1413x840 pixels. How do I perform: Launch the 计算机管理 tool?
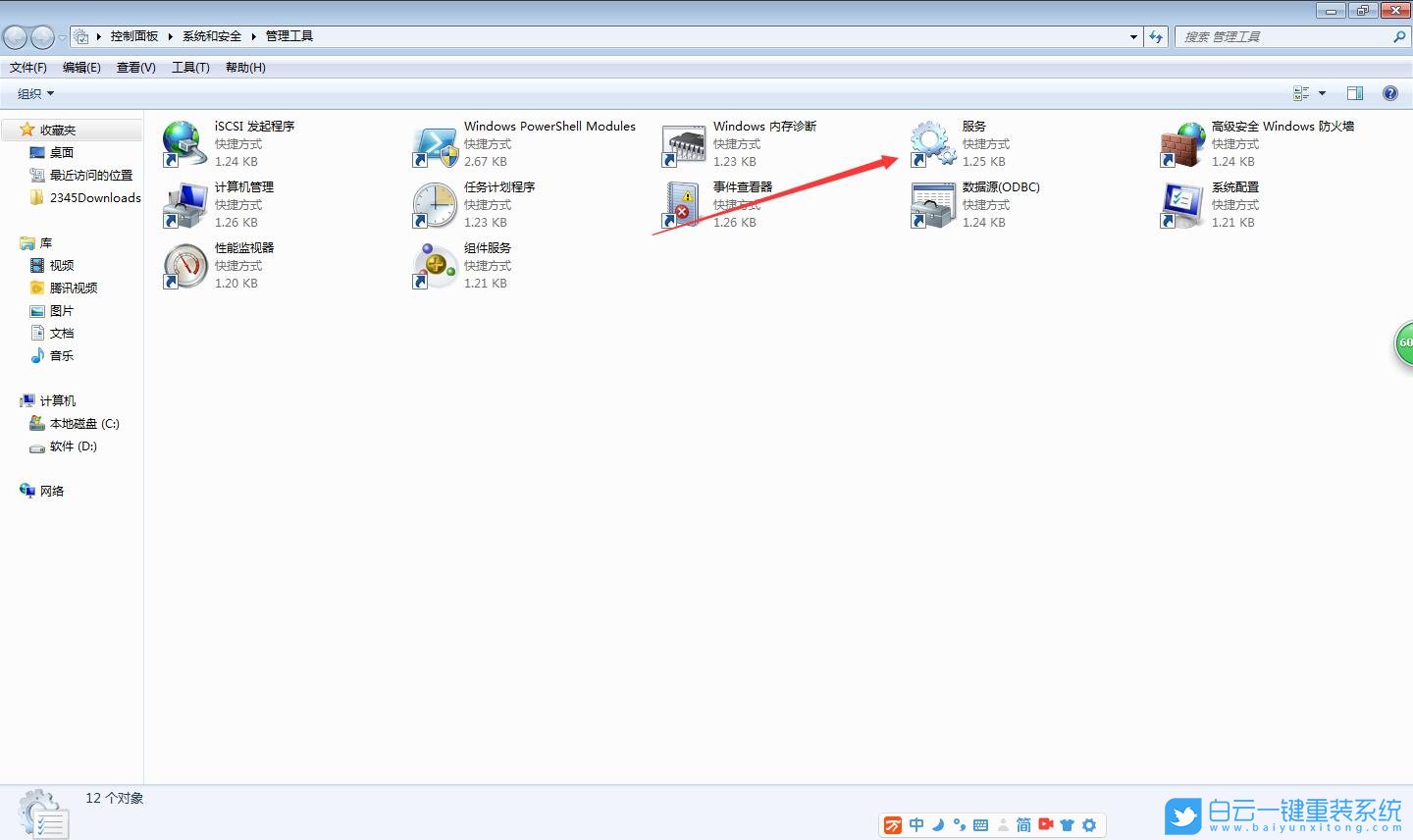pyautogui.click(x=243, y=186)
